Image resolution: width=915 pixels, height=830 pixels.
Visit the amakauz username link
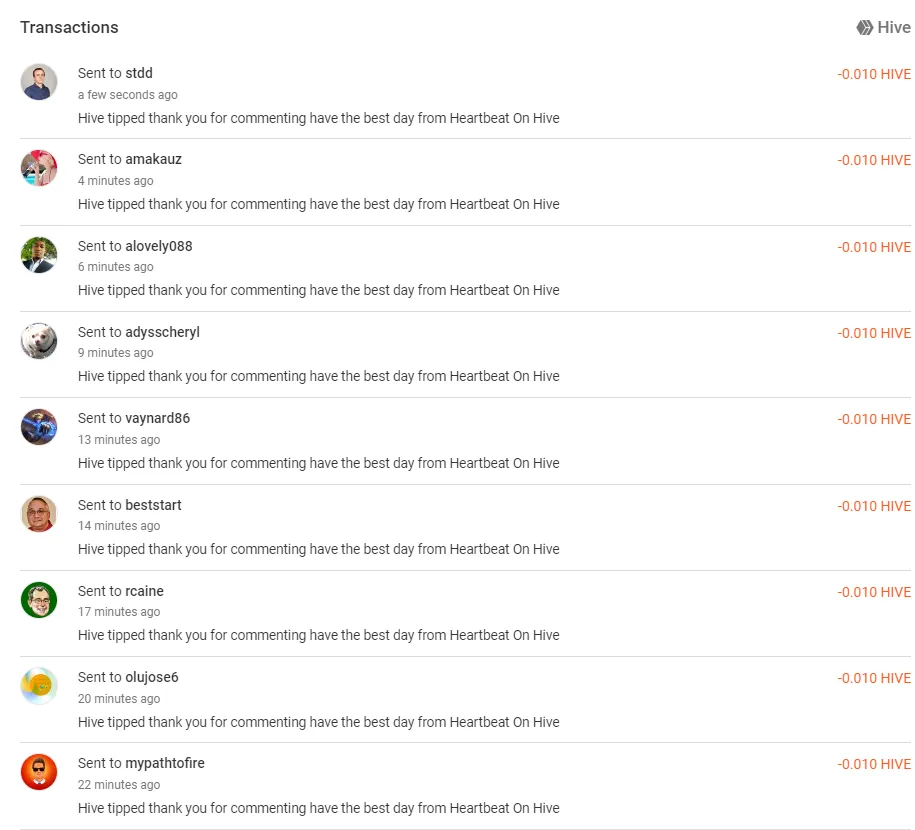153,159
